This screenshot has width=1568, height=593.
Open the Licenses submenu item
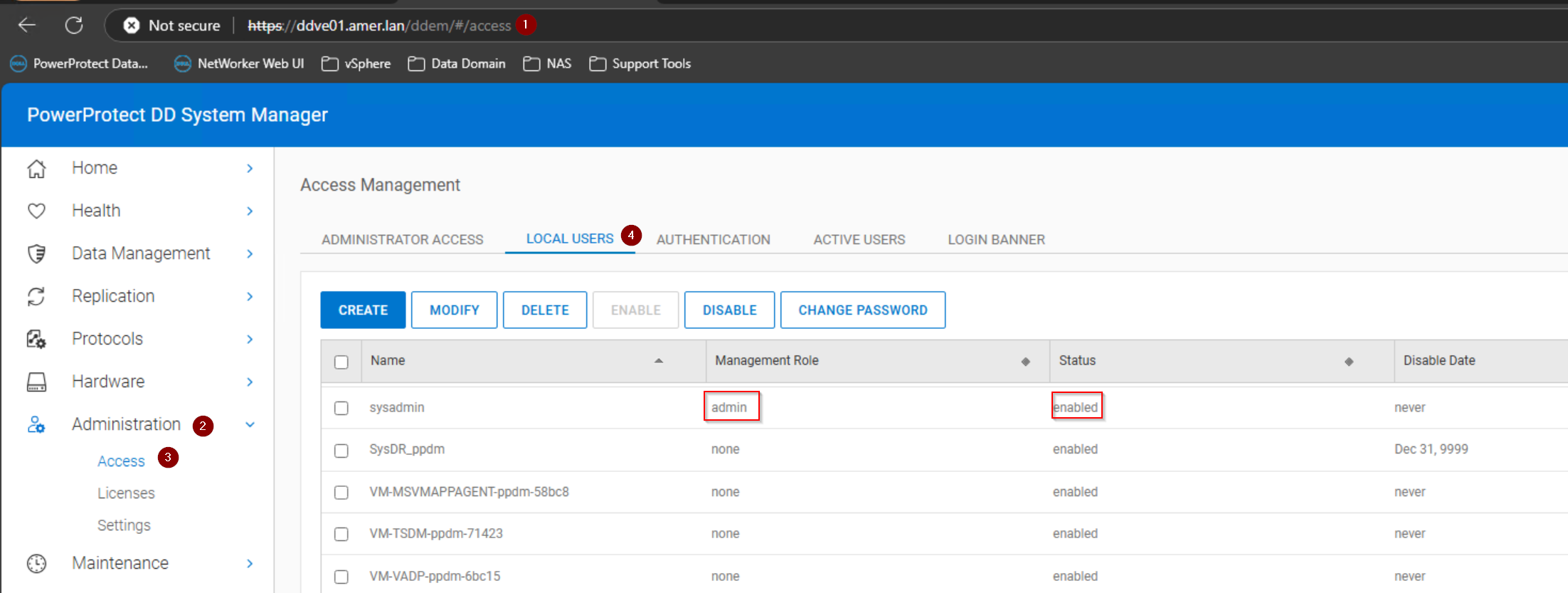tap(126, 493)
